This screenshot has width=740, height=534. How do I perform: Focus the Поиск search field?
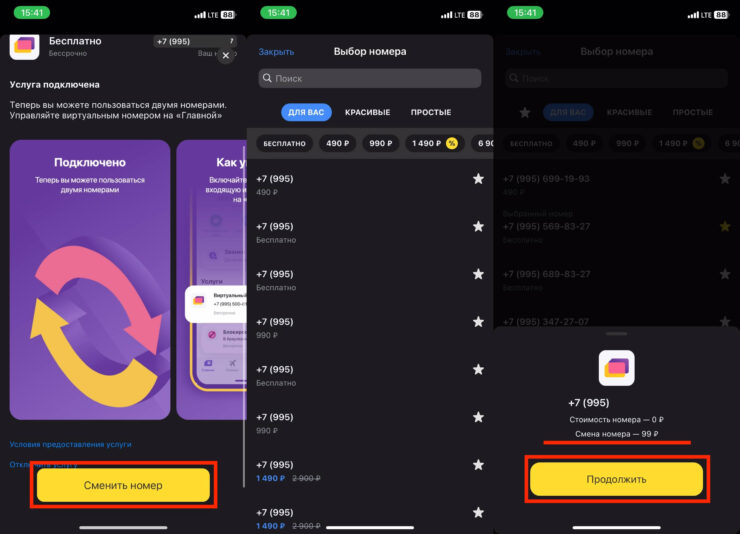[x=370, y=78]
